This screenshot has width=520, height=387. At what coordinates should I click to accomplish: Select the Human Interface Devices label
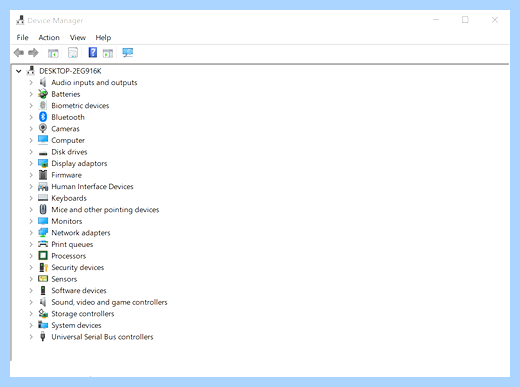92,186
